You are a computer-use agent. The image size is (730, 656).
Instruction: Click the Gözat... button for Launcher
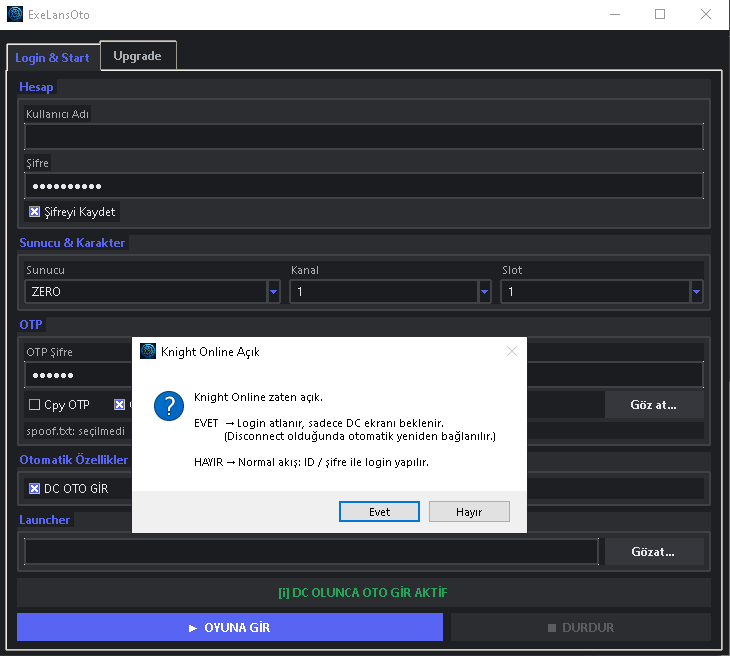[x=654, y=552]
